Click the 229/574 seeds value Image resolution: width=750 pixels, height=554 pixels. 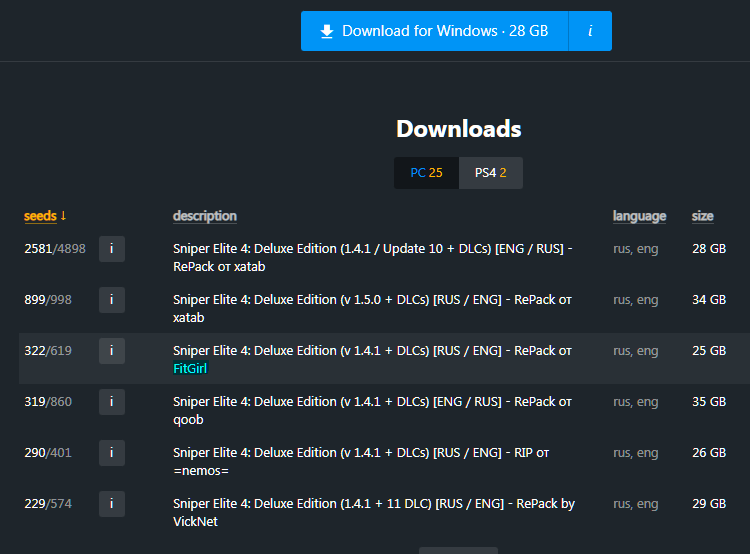point(48,504)
